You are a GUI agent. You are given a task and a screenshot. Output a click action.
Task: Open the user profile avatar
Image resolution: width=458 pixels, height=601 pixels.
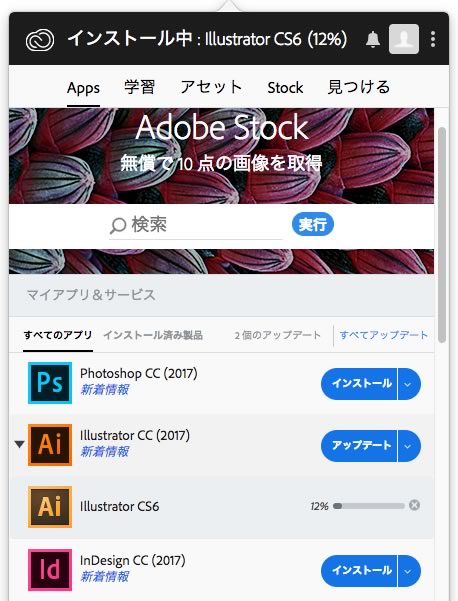[404, 39]
